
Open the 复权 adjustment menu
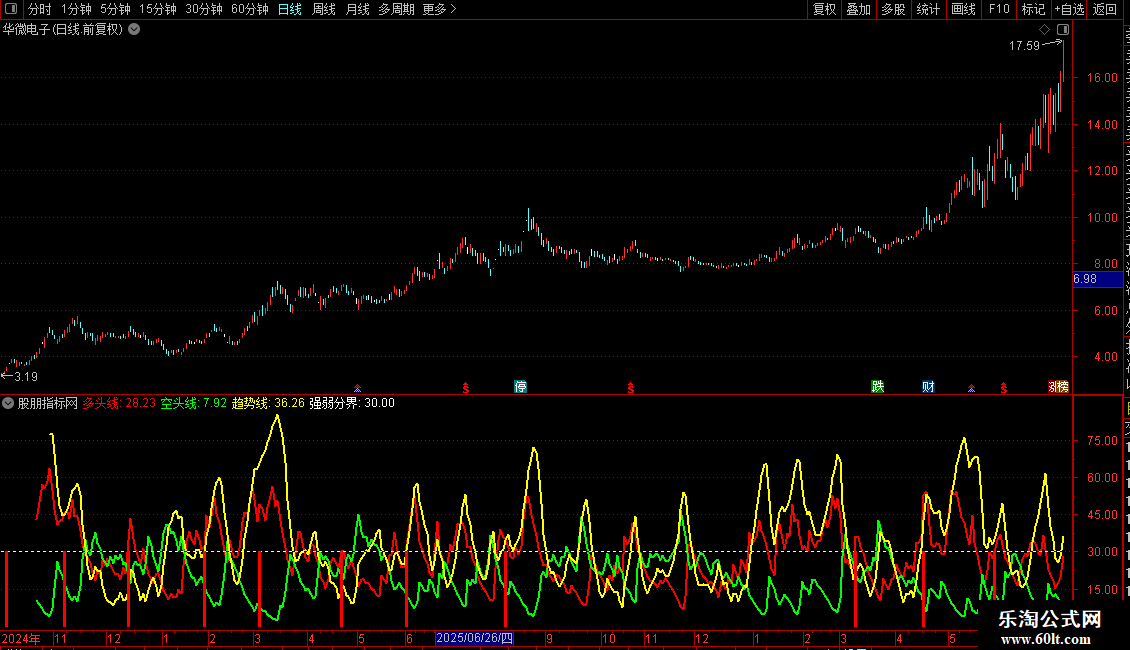pyautogui.click(x=824, y=9)
